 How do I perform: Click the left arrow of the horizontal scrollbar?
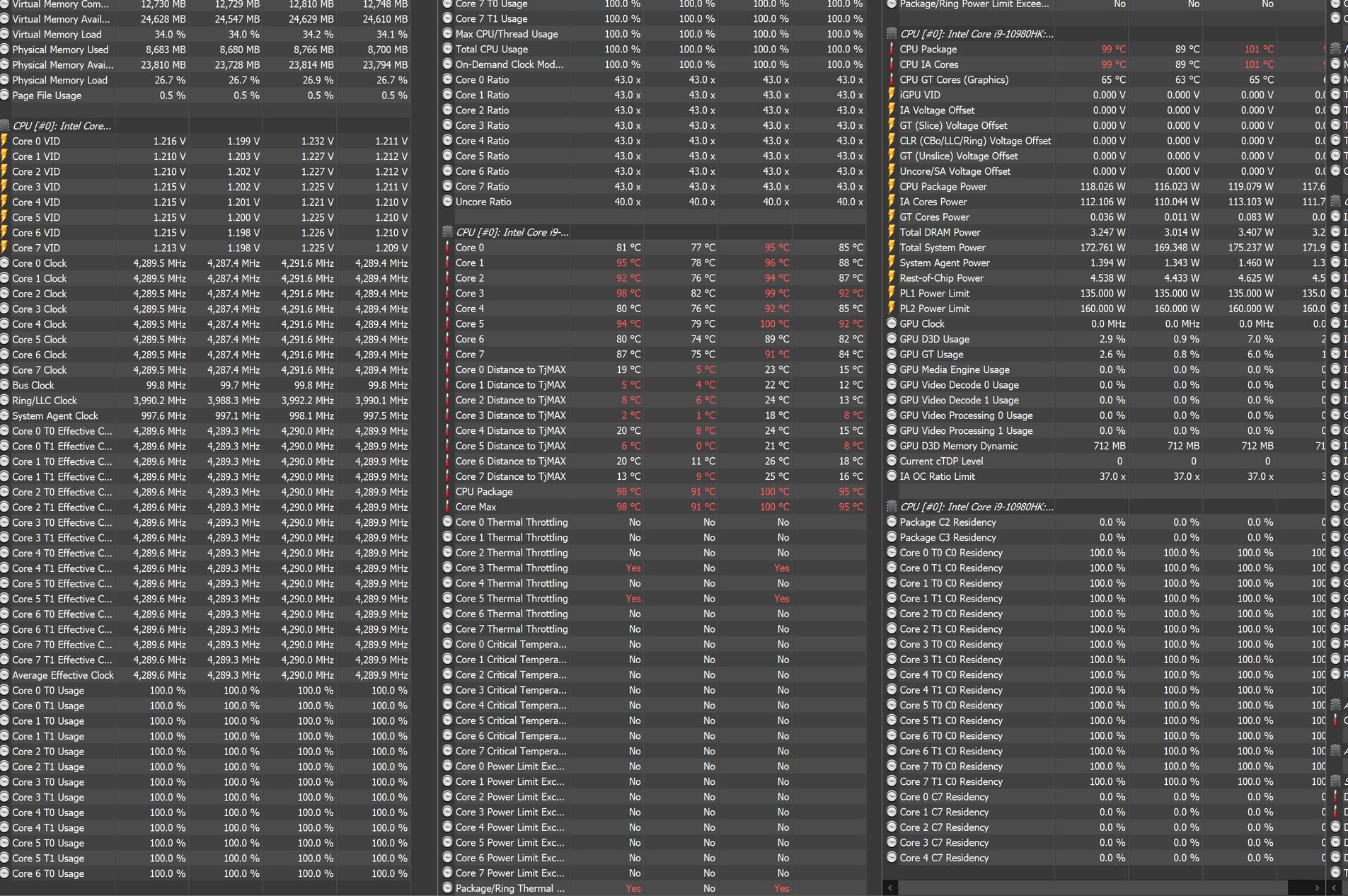(x=891, y=888)
